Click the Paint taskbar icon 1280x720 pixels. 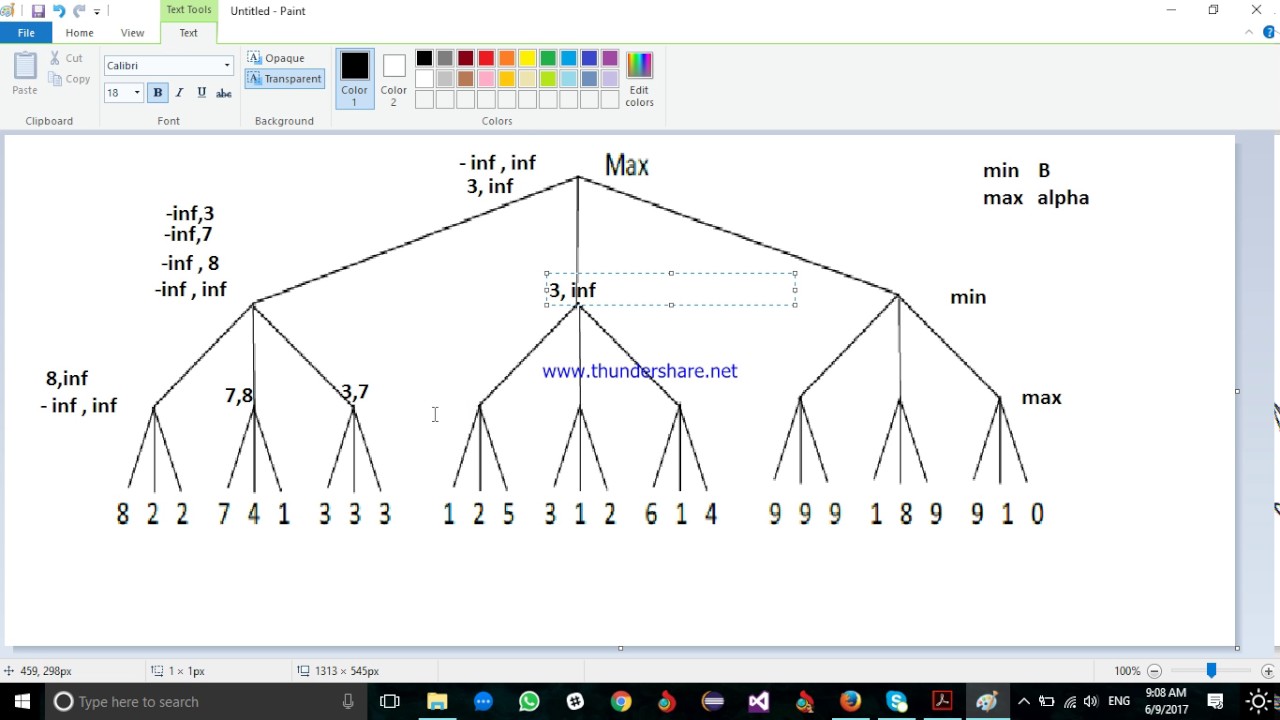(x=987, y=701)
